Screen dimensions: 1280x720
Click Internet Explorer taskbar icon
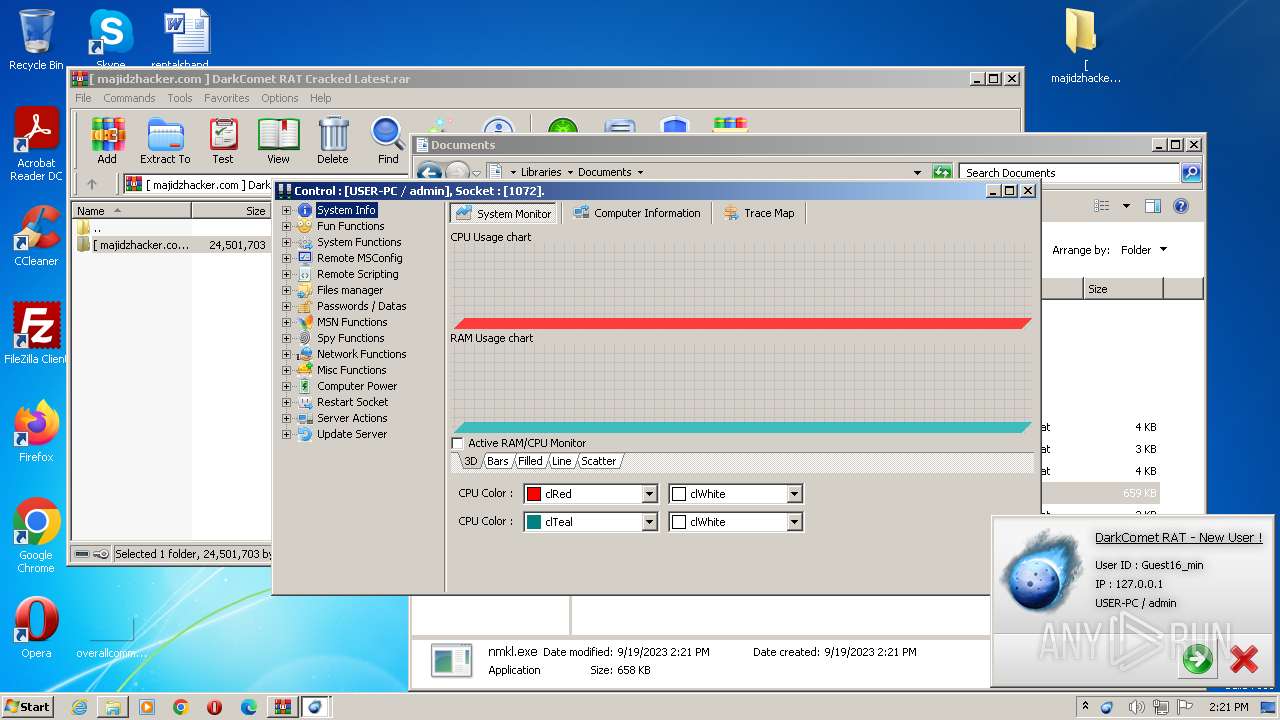pyautogui.click(x=79, y=707)
